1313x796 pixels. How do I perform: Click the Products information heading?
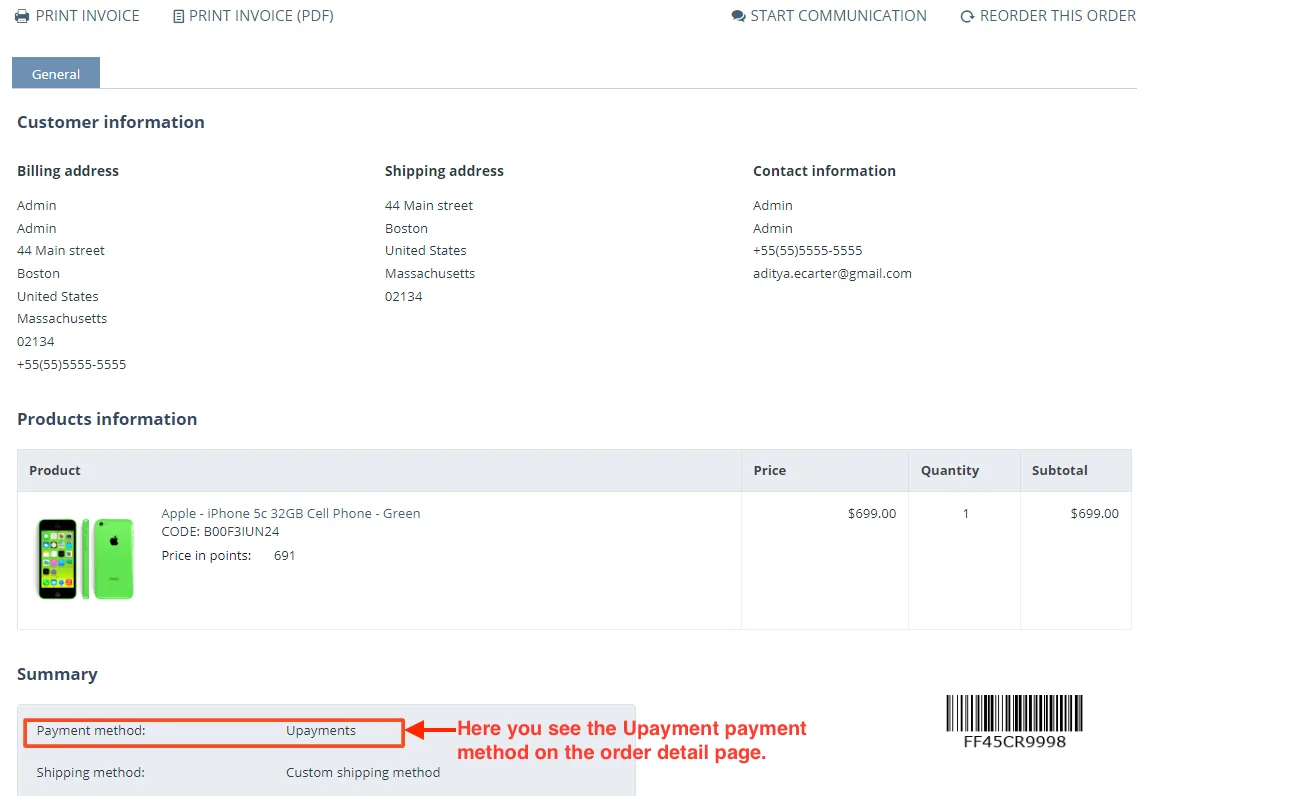click(107, 419)
